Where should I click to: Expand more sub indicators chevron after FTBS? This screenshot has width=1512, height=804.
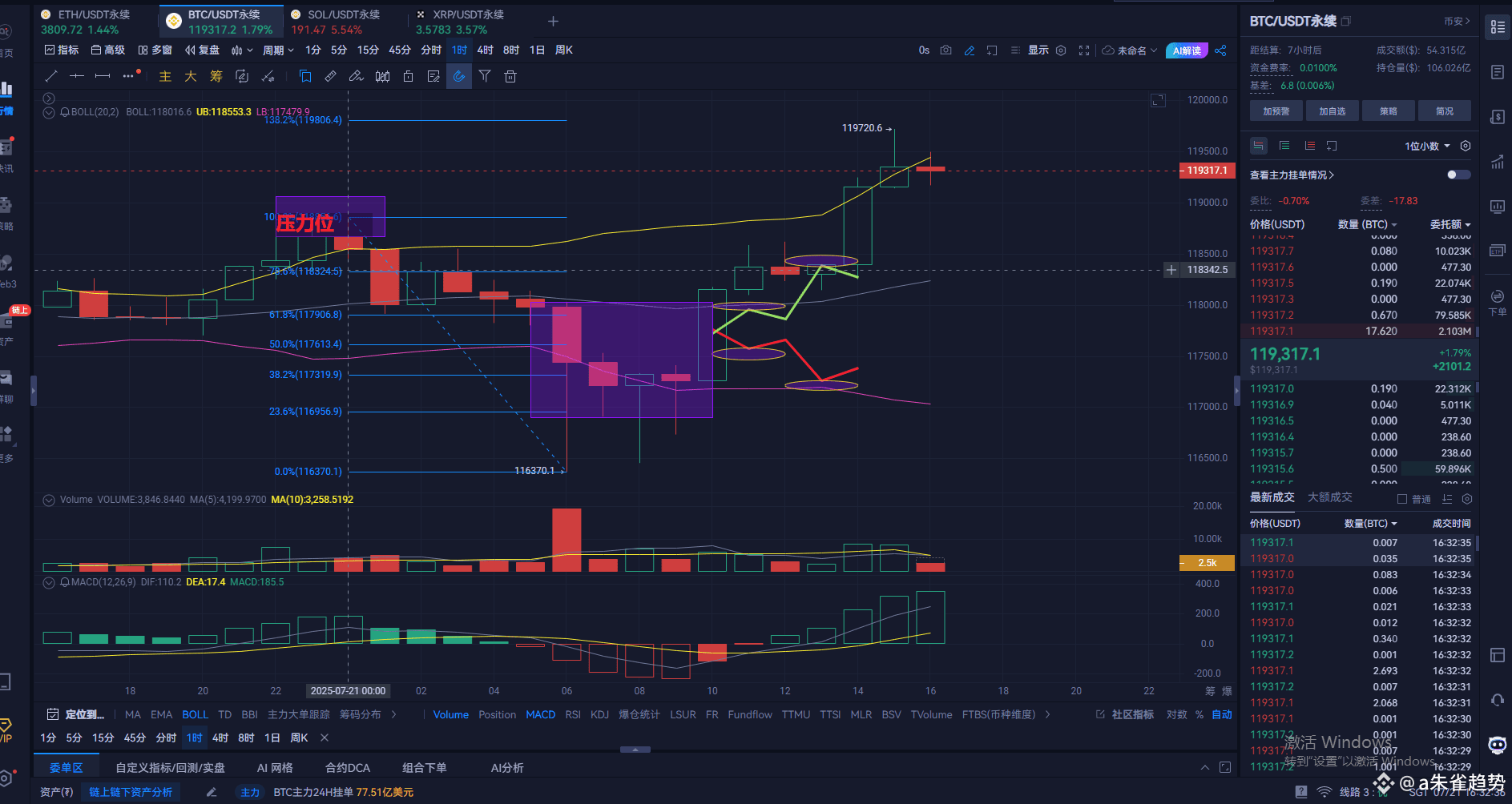(x=1048, y=714)
